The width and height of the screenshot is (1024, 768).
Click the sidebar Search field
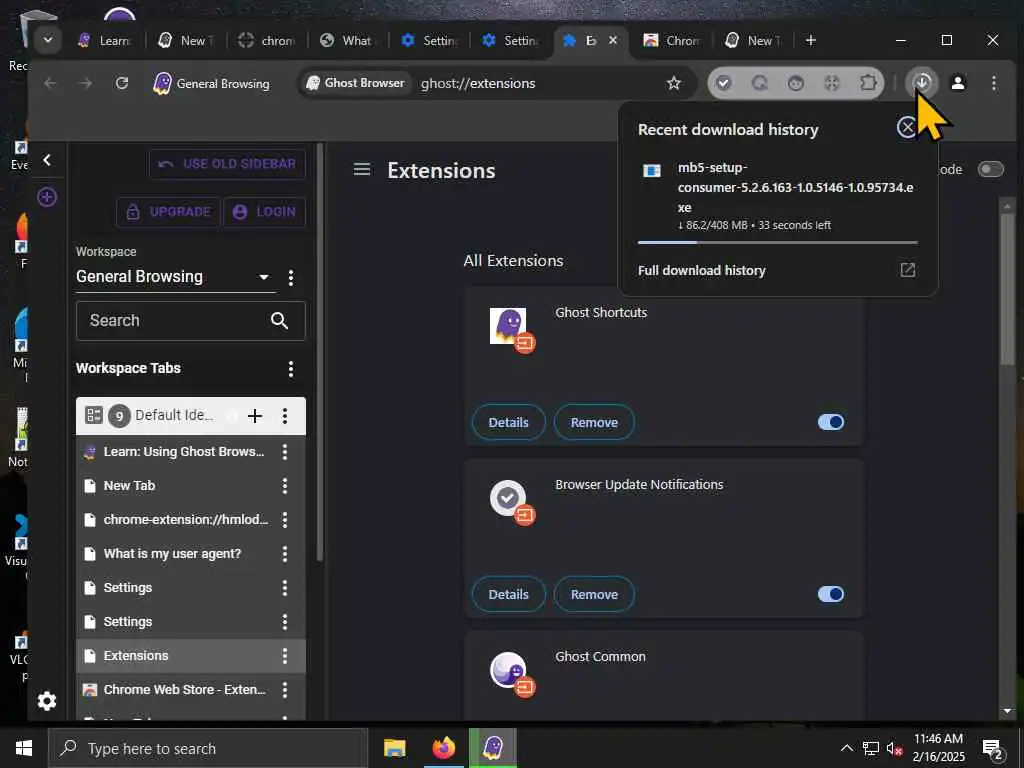[191, 321]
